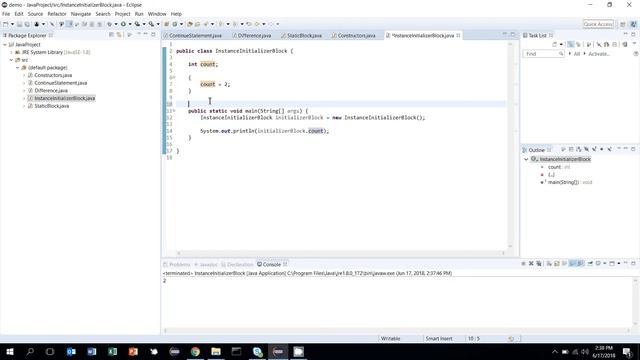This screenshot has width=640, height=360.
Task: Click the Windows Start button
Action: (x=9, y=351)
